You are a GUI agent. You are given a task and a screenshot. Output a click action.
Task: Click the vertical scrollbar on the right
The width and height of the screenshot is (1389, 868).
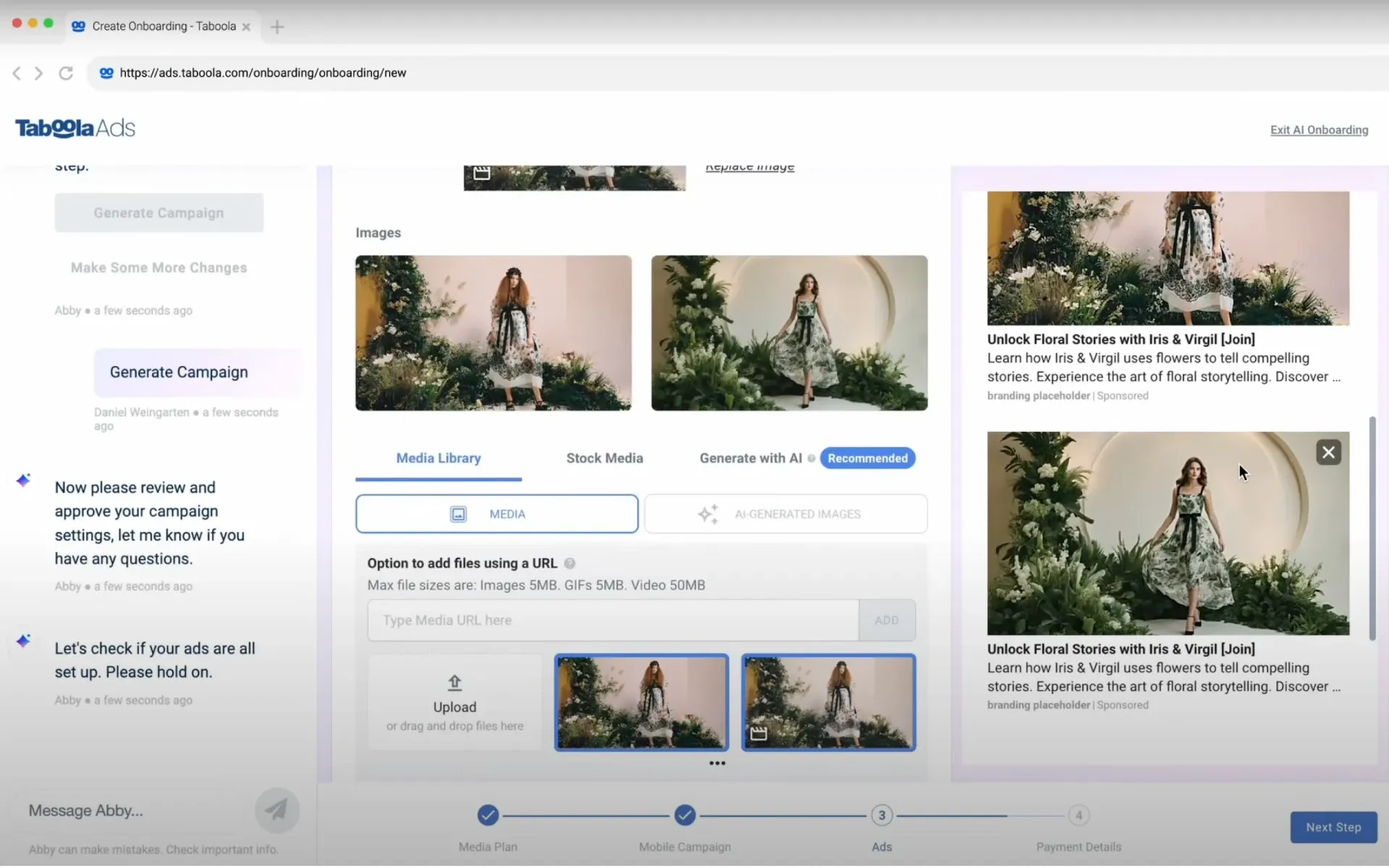point(1372,528)
